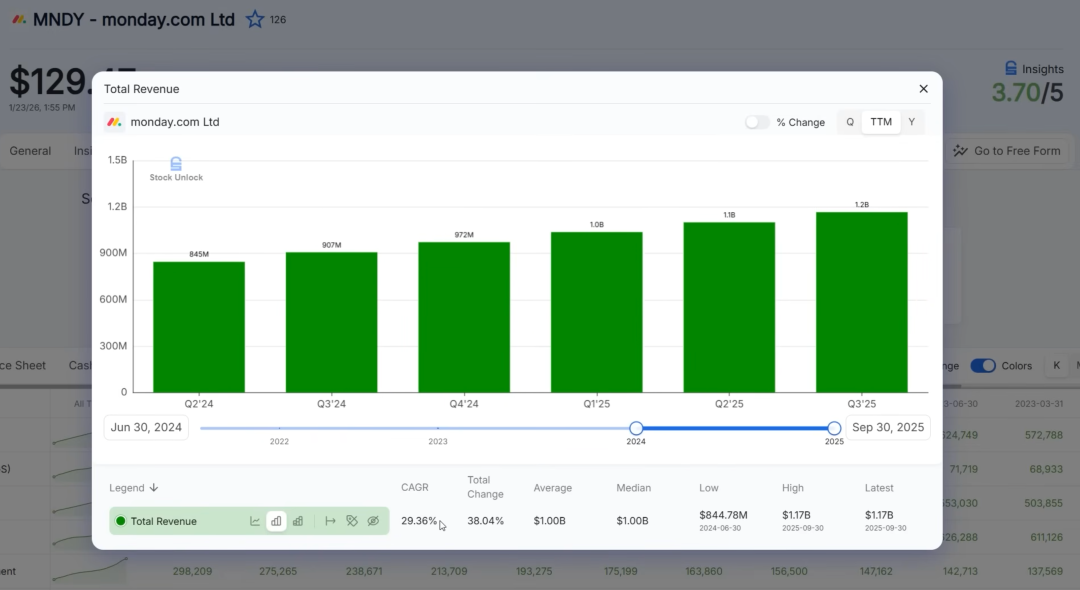The width and height of the screenshot is (1080, 590).
Task: Click the Legend sort arrow
Action: pyautogui.click(x=154, y=488)
